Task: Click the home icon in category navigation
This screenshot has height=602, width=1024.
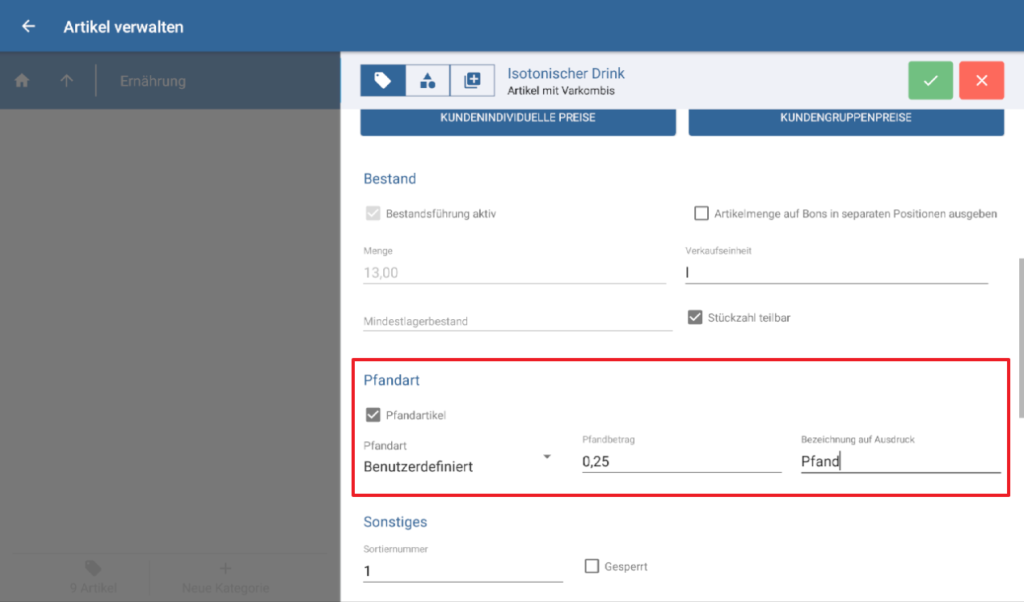Action: pyautogui.click(x=21, y=80)
